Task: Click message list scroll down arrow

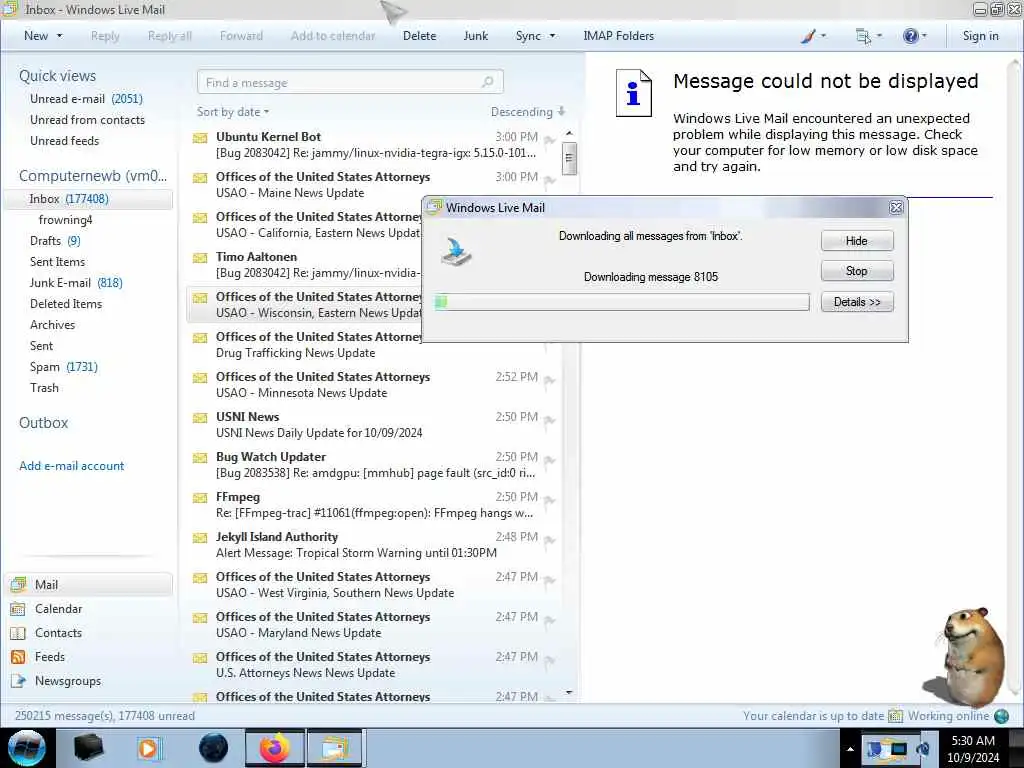Action: pos(569,692)
